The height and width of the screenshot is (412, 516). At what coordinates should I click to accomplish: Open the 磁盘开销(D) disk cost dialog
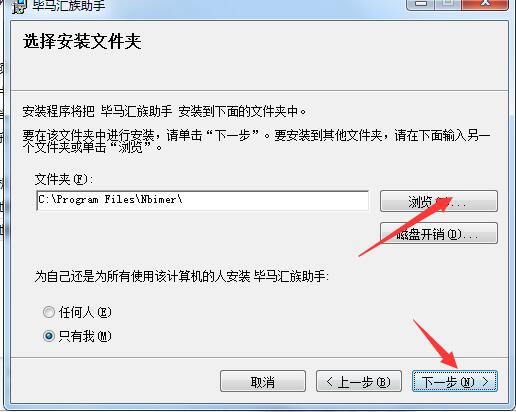[439, 233]
